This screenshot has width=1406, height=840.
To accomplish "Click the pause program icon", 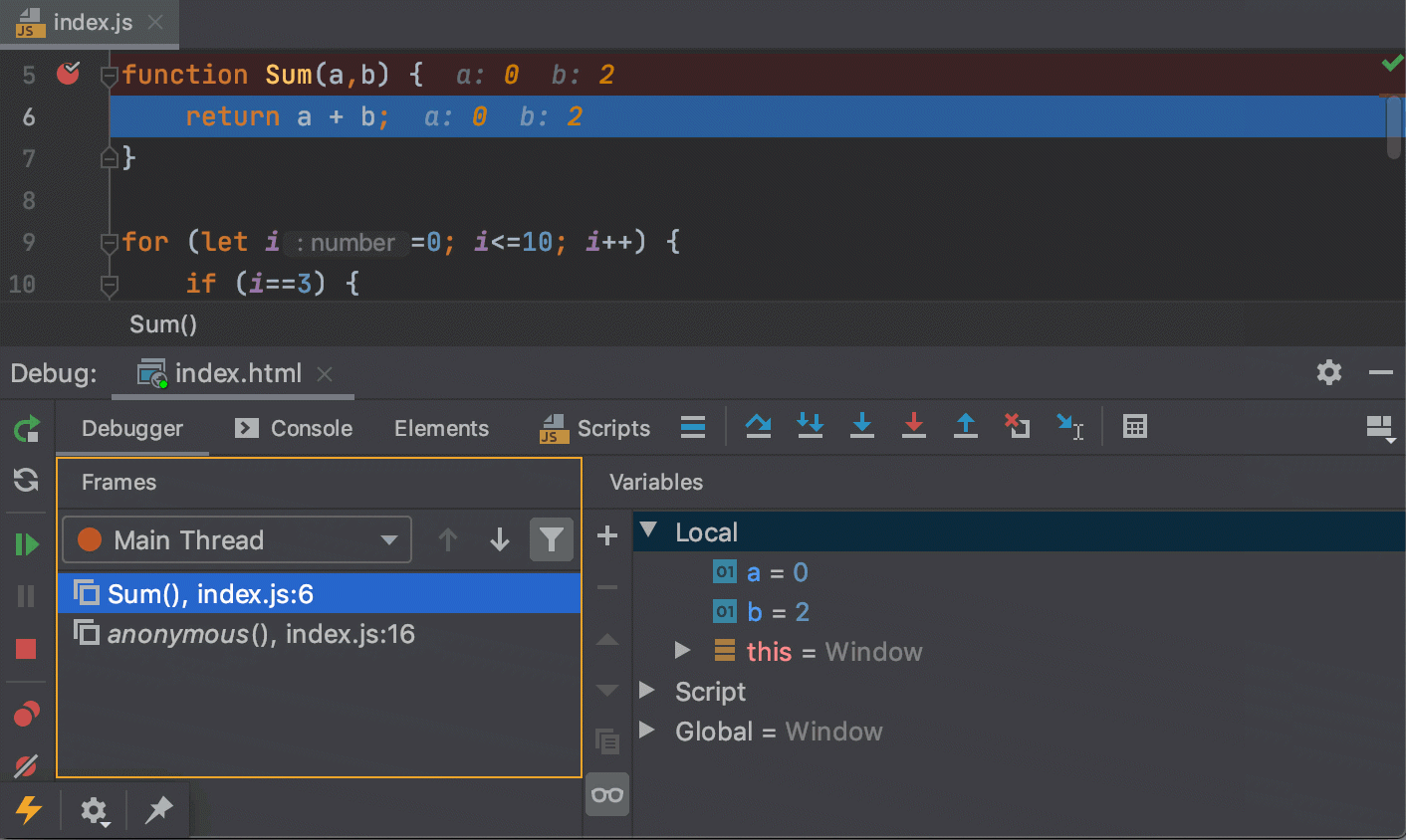I will click(x=27, y=596).
